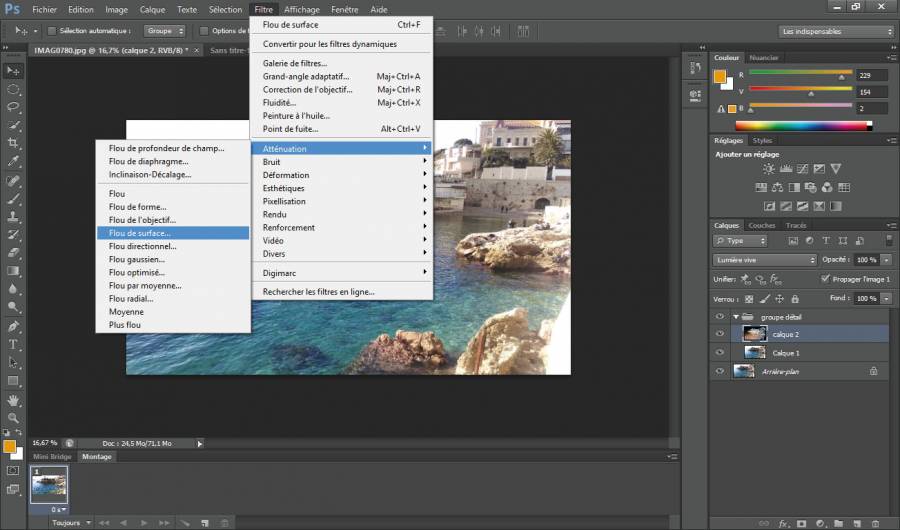Select the Zoom magnifier tool
Image resolution: width=900 pixels, height=530 pixels.
tap(13, 418)
